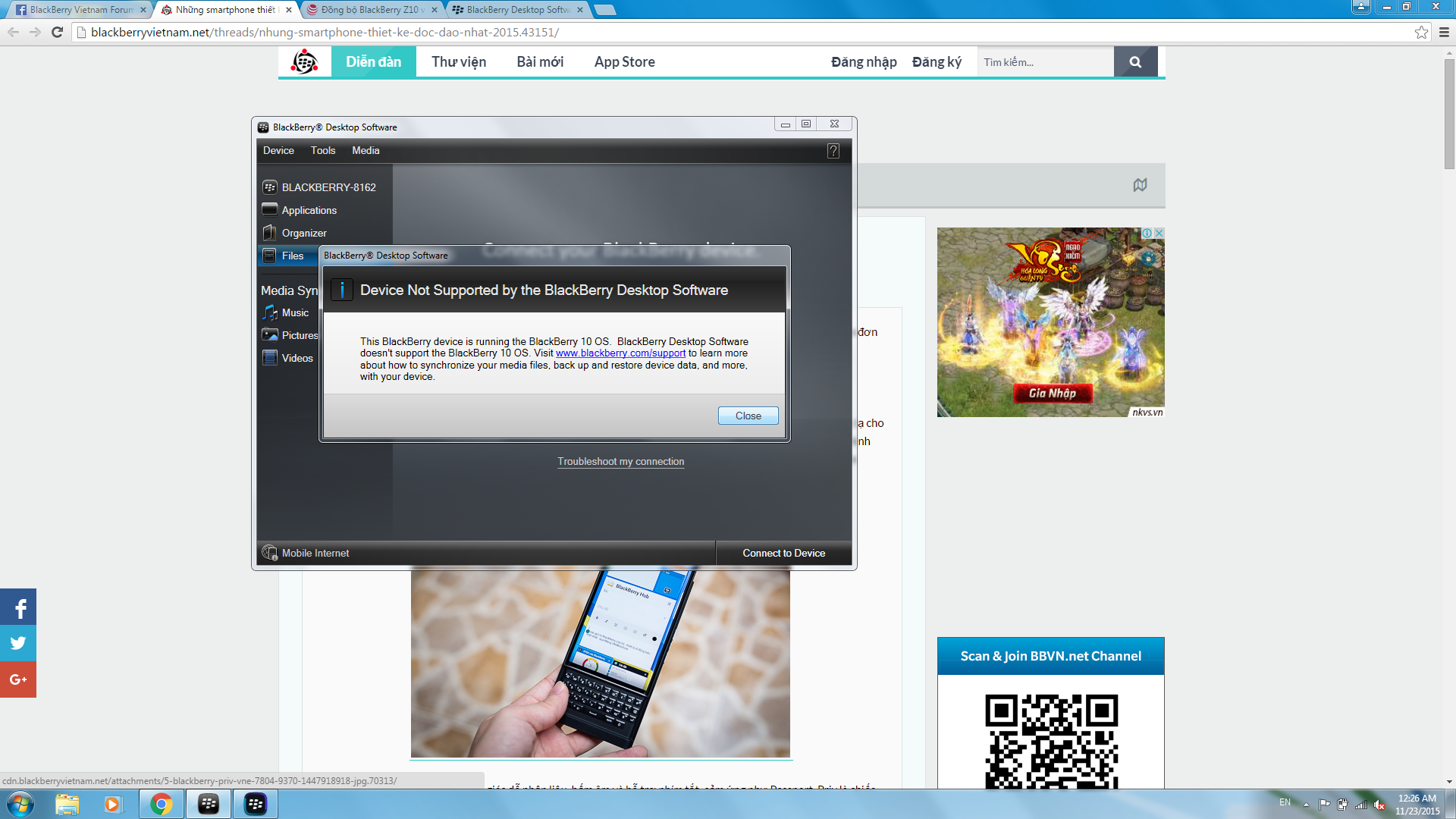Screen dimensions: 1456x819
Task: Click the page vertical scrollbar
Action: click(1449, 114)
